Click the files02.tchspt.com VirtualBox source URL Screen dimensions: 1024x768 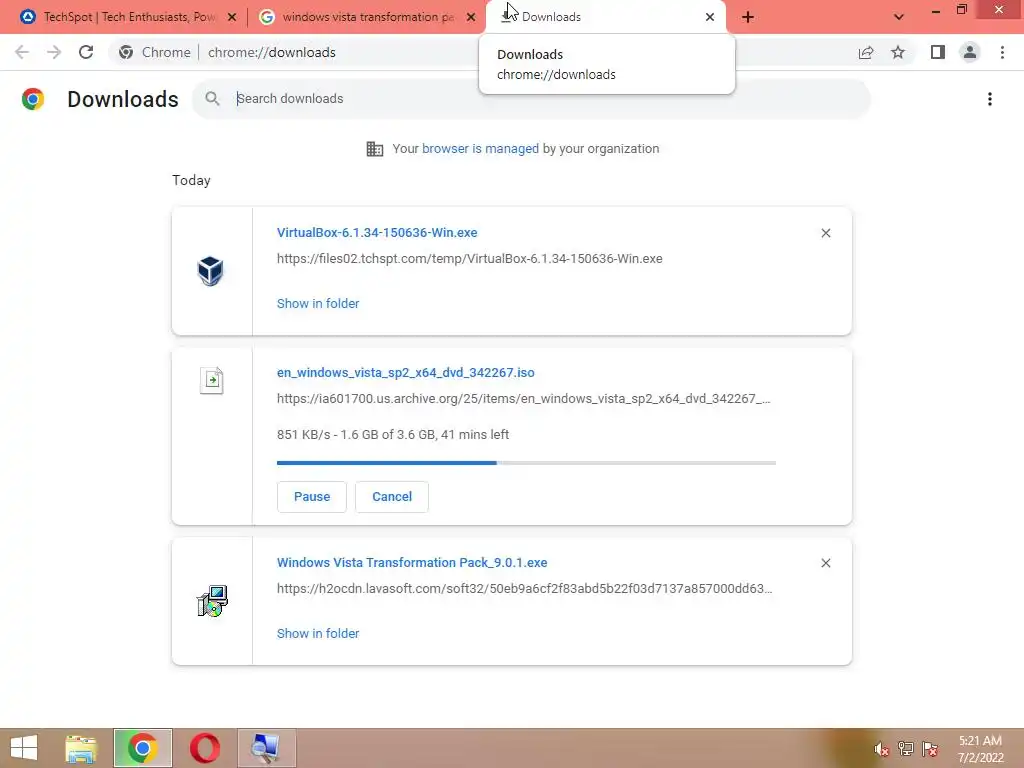tap(470, 259)
